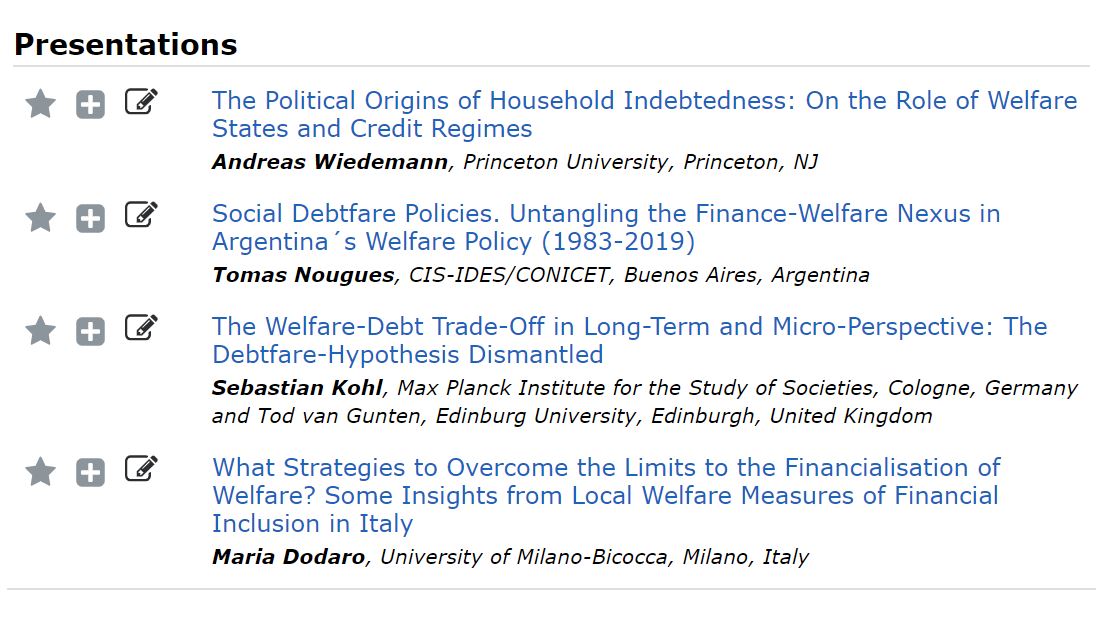Open note editor for Political Origins presentation
Screen dimensions: 1114x620
pos(141,102)
